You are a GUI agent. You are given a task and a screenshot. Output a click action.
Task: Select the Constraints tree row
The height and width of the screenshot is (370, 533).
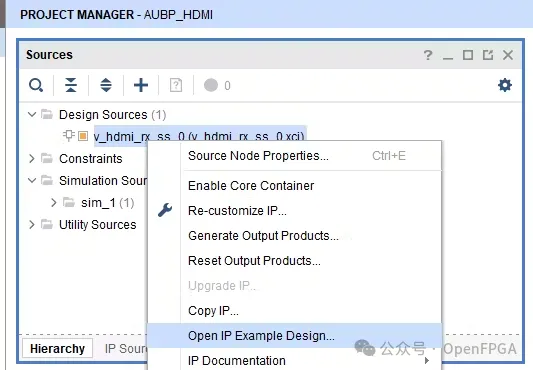tap(90, 158)
